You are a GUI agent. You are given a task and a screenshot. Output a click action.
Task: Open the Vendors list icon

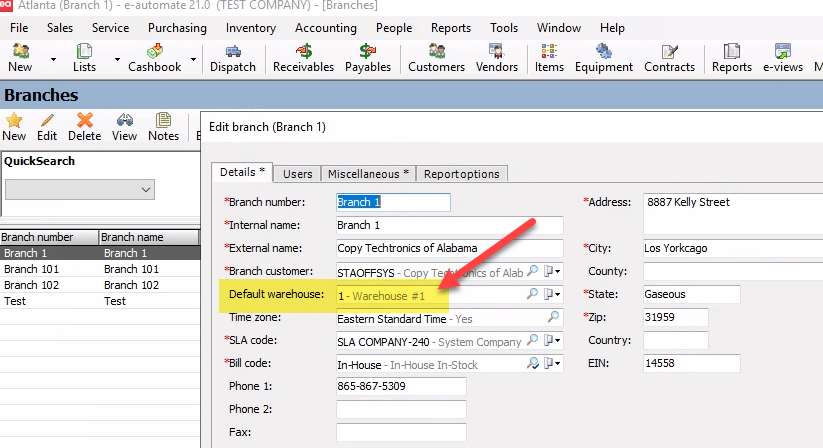497,58
